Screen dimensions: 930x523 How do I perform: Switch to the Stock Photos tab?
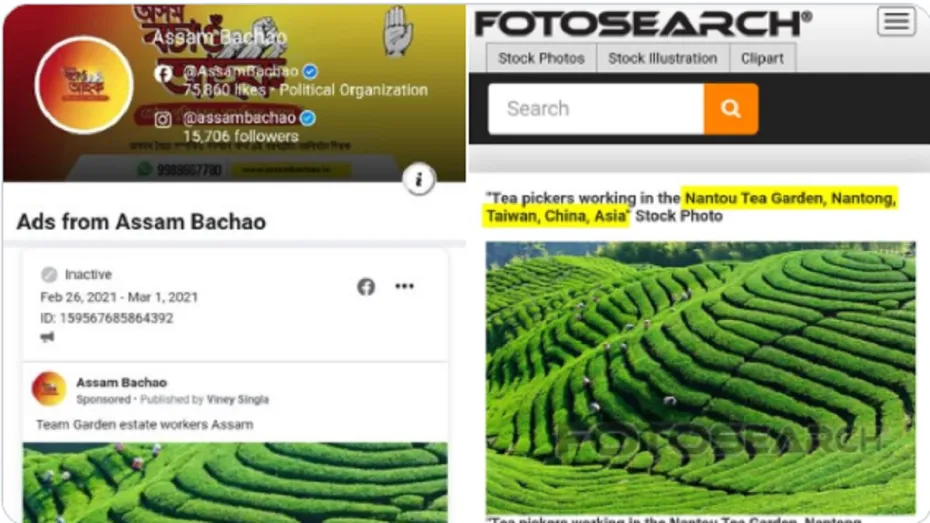coord(541,58)
